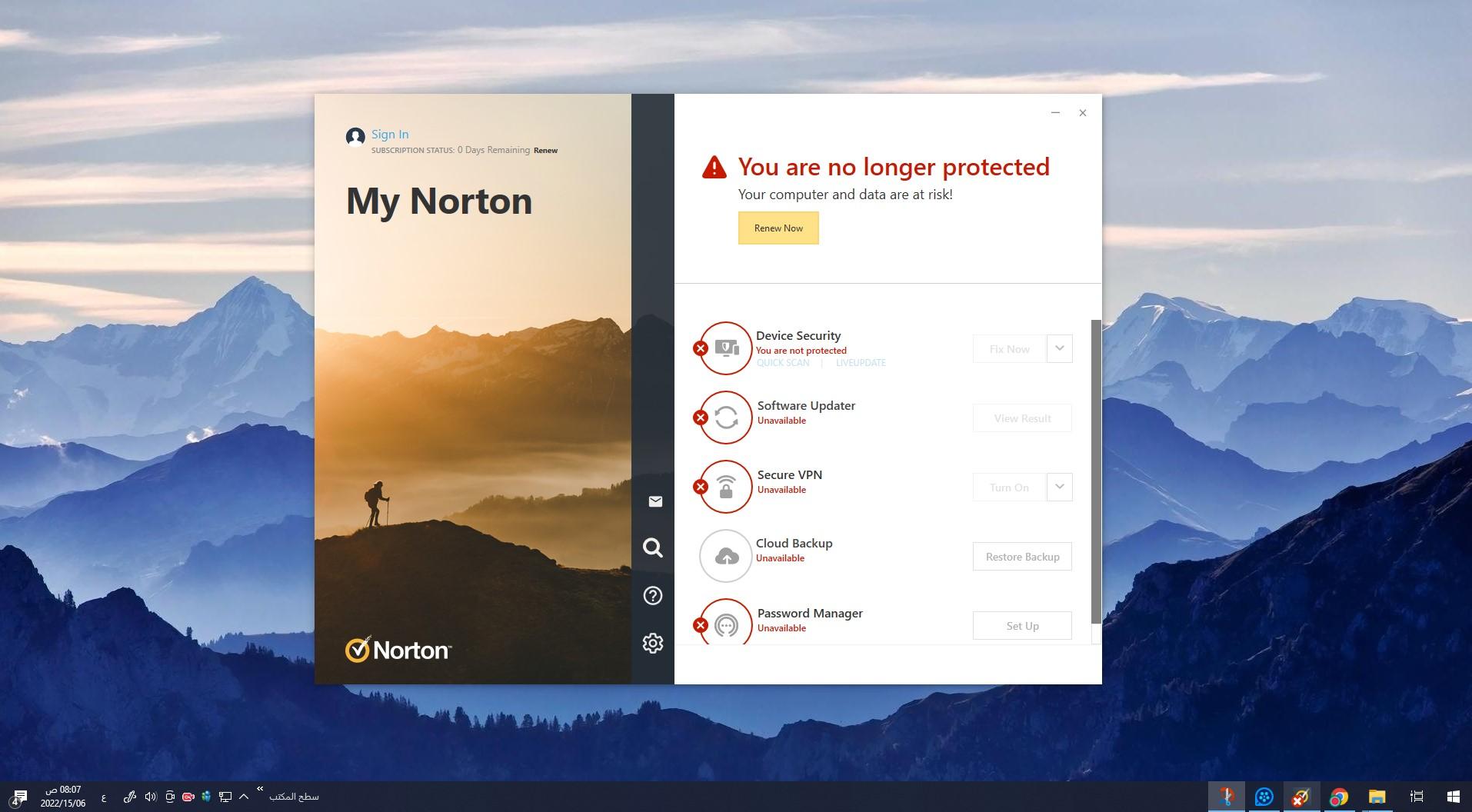Click the "Password Manager" label
Image resolution: width=1472 pixels, height=812 pixels.
[810, 613]
